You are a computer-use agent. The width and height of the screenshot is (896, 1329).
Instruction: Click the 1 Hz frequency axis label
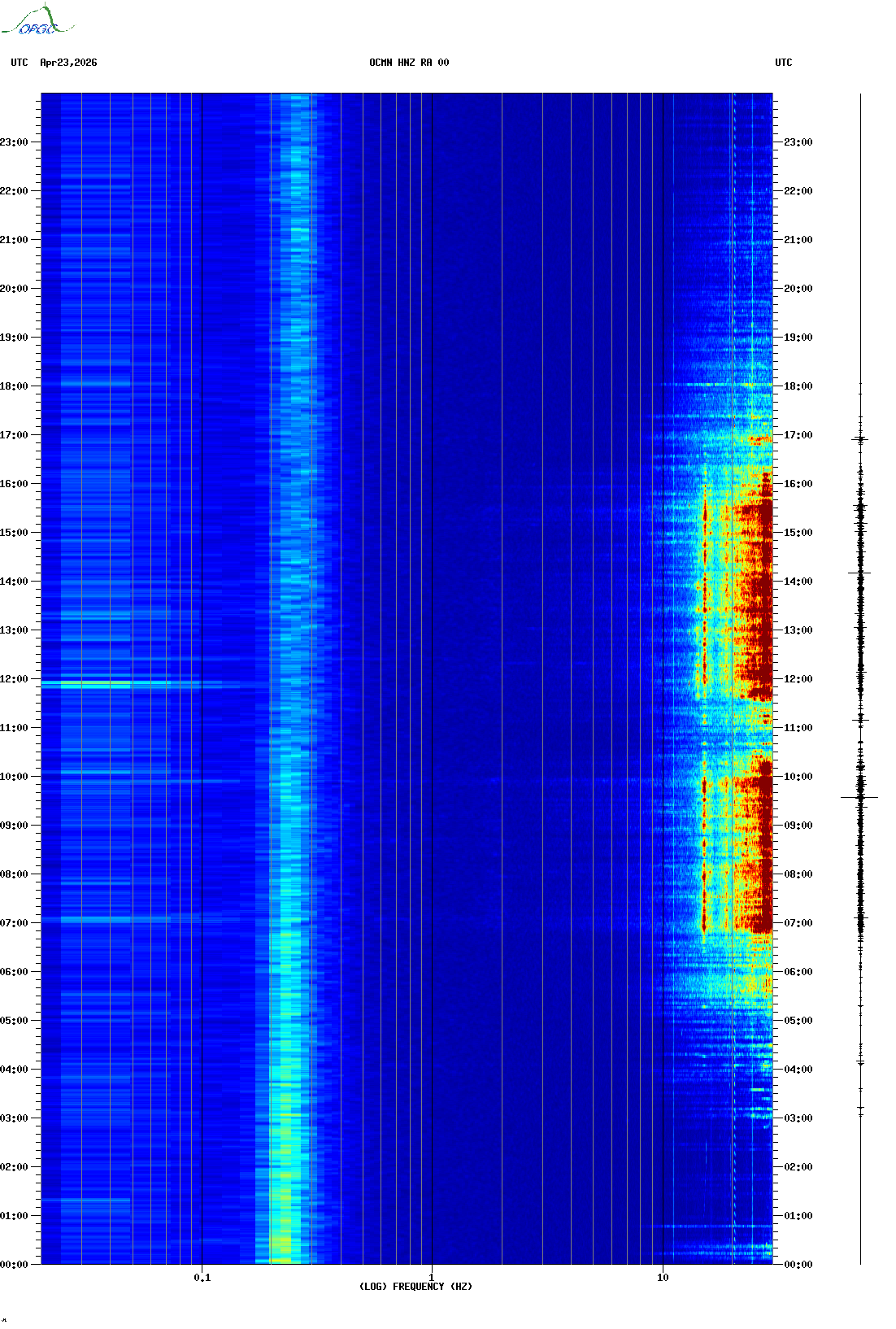(x=431, y=1278)
